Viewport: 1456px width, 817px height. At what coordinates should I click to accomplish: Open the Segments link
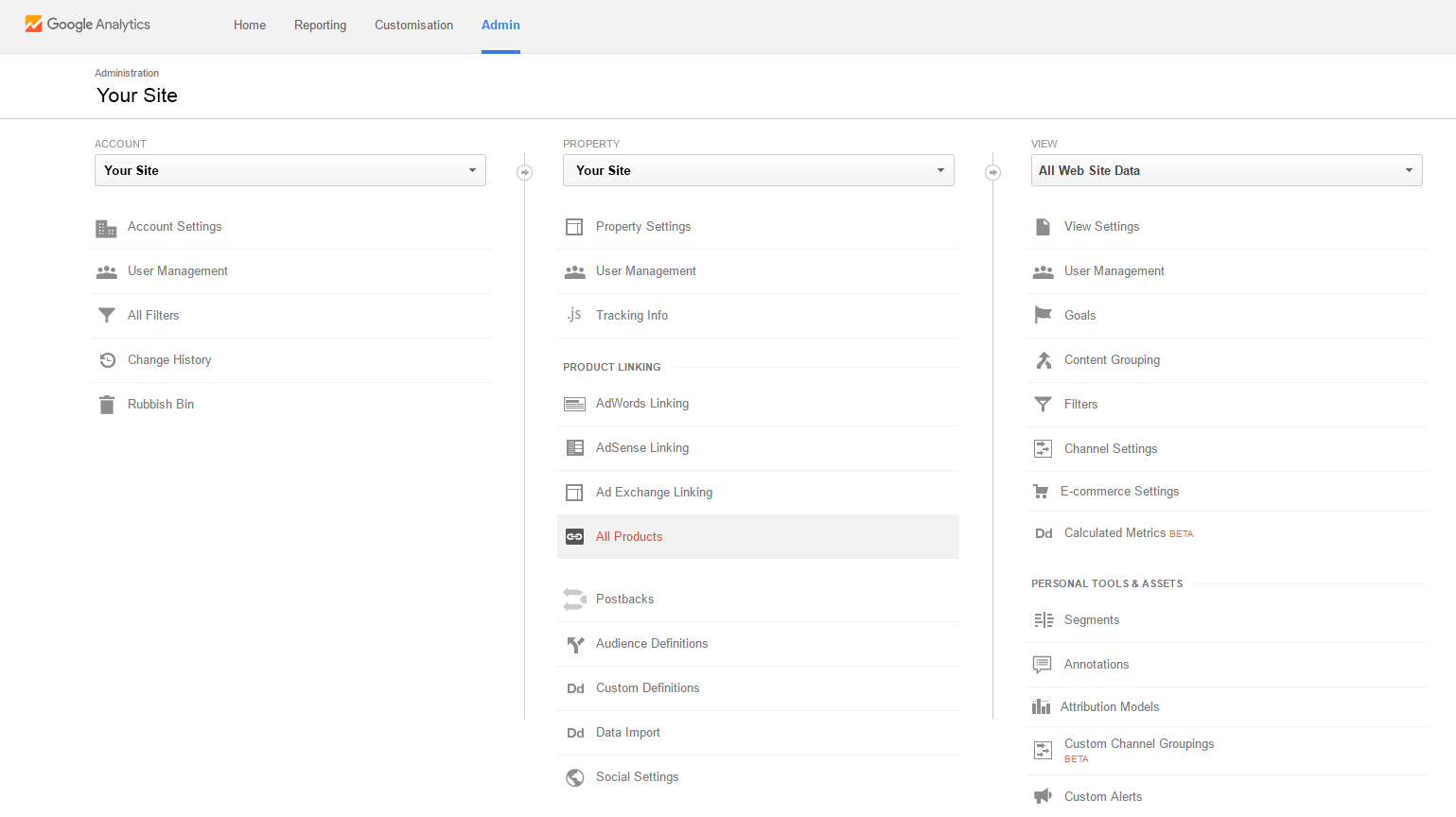coord(1092,620)
